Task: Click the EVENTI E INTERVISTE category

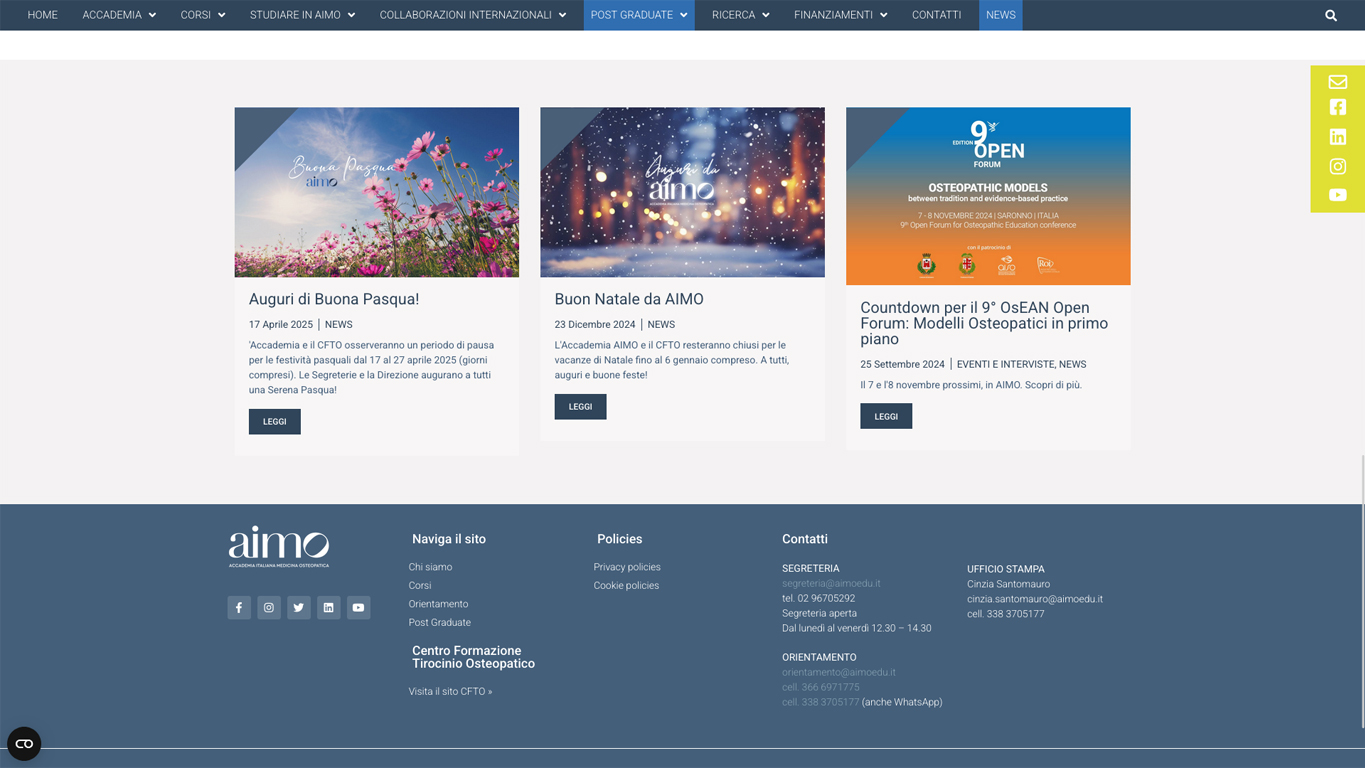Action: pos(1005,365)
